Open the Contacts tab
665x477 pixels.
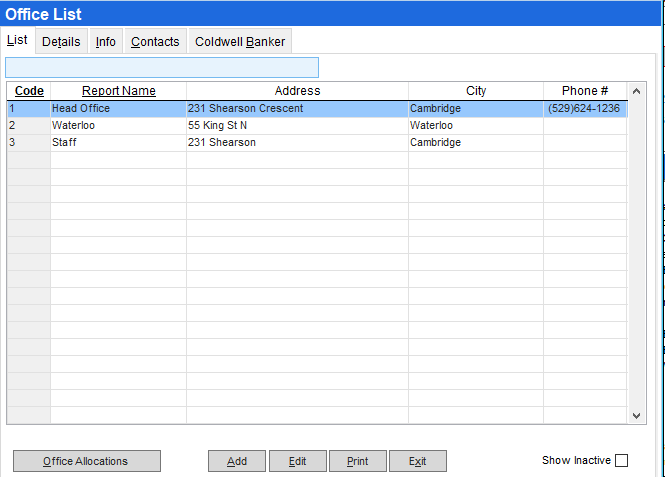[155, 41]
